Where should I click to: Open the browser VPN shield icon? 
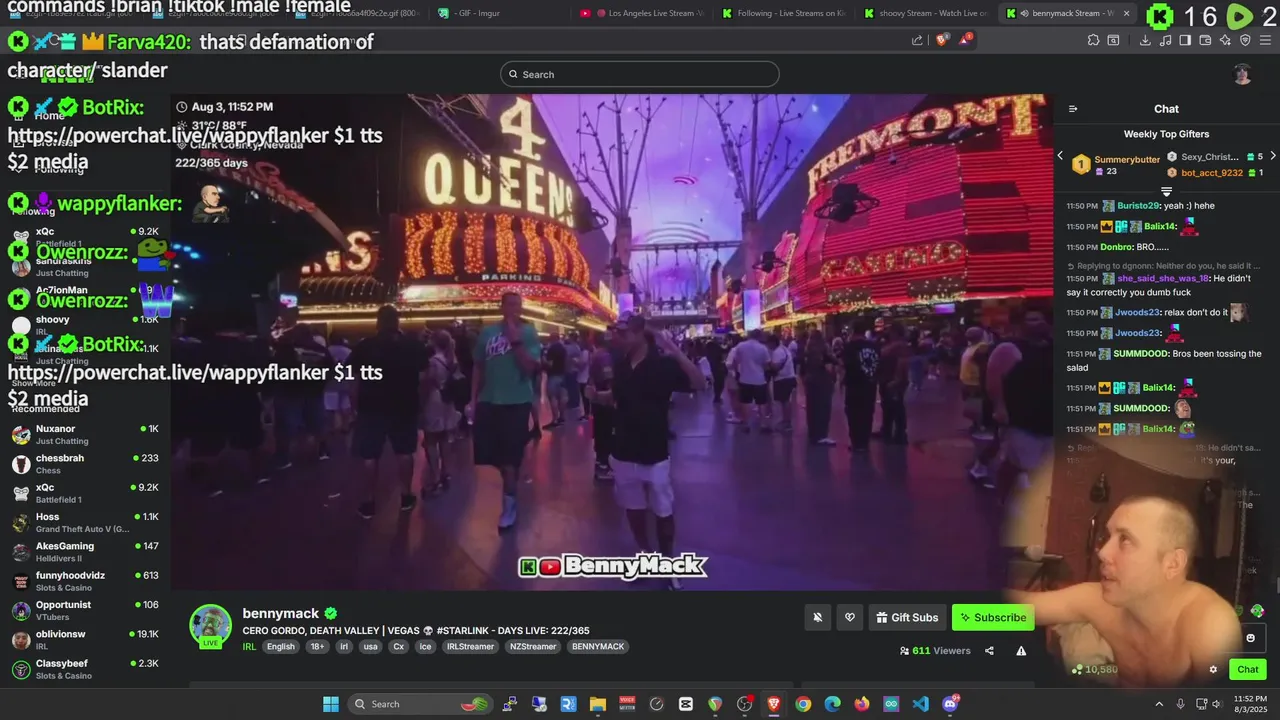(x=1245, y=40)
